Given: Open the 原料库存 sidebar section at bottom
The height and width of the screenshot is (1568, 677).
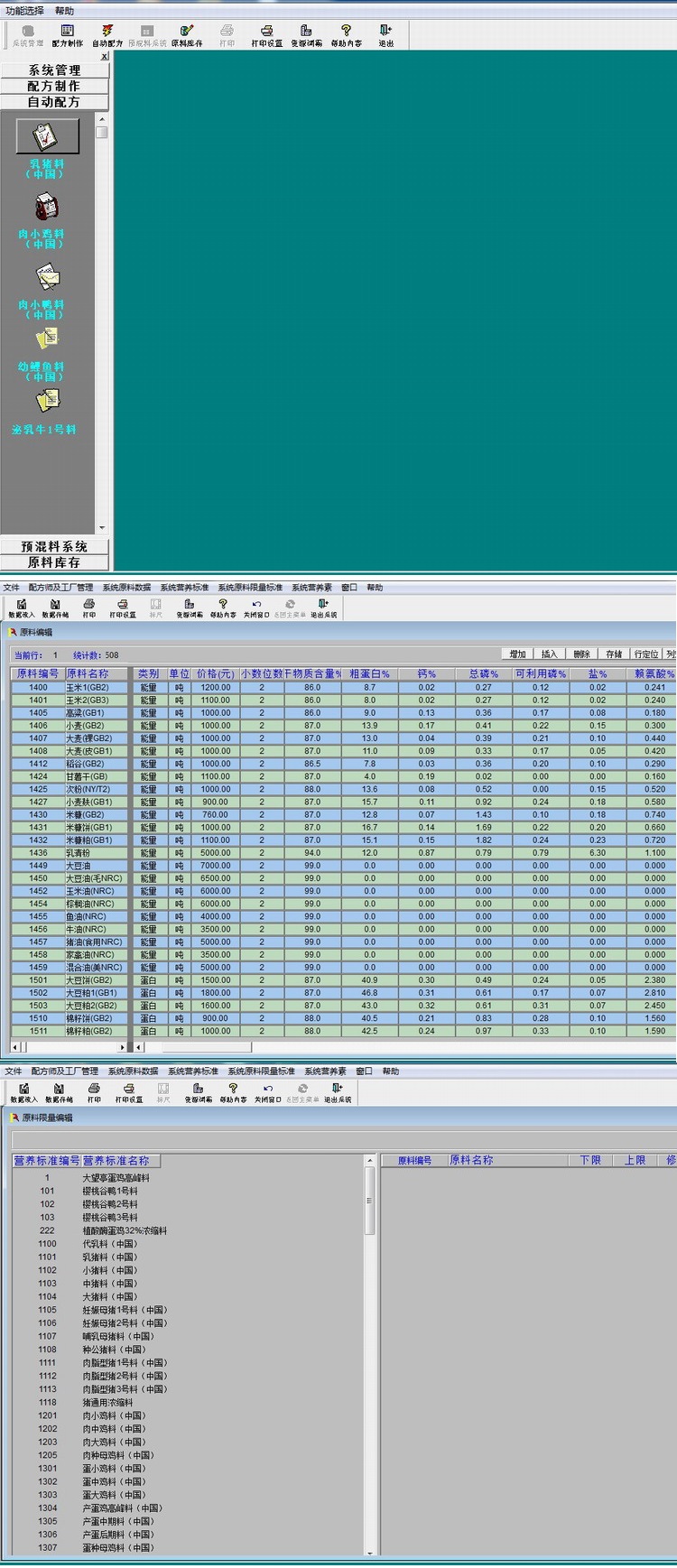Looking at the screenshot, I should point(54,562).
